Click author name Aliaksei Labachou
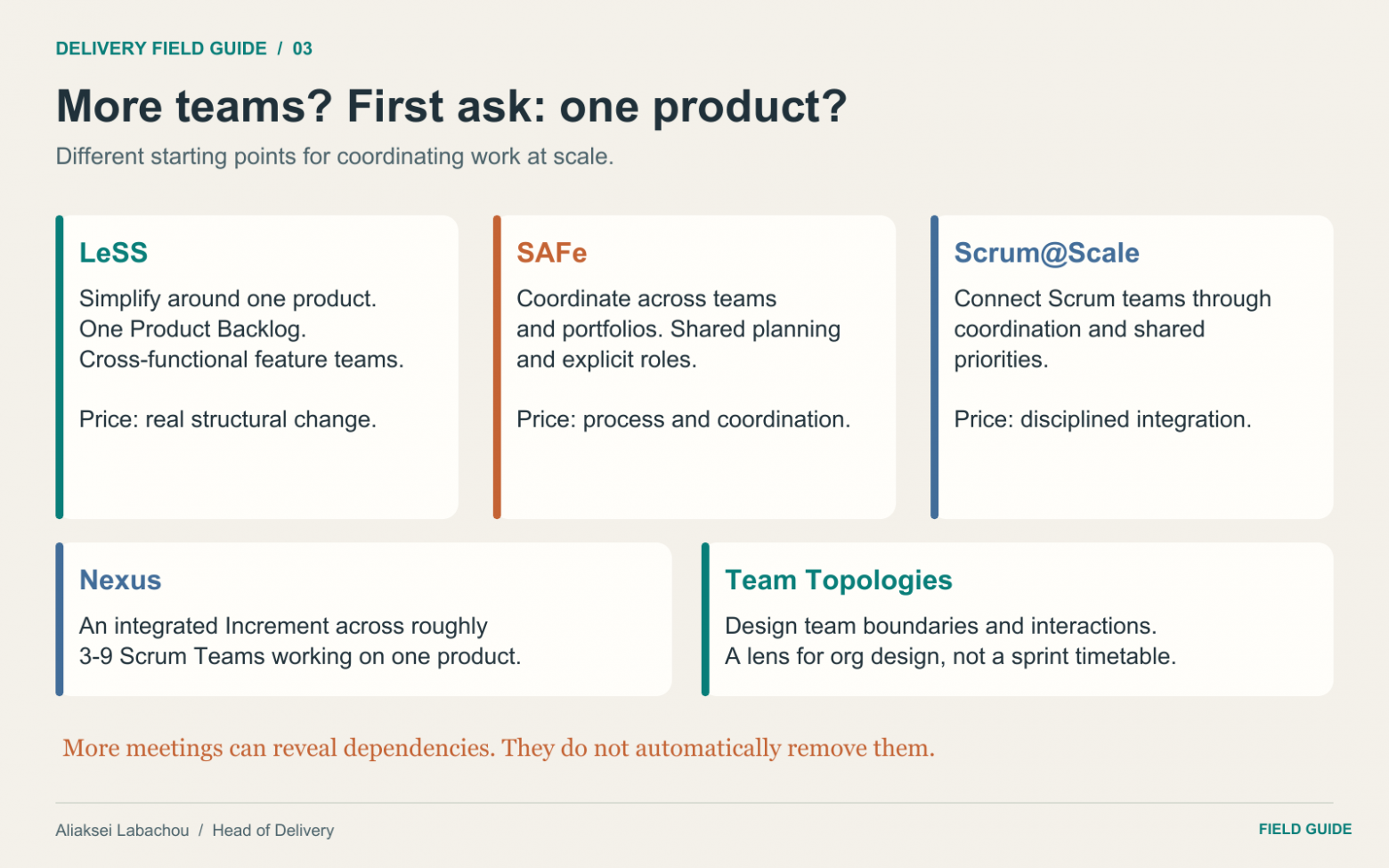 point(122,831)
